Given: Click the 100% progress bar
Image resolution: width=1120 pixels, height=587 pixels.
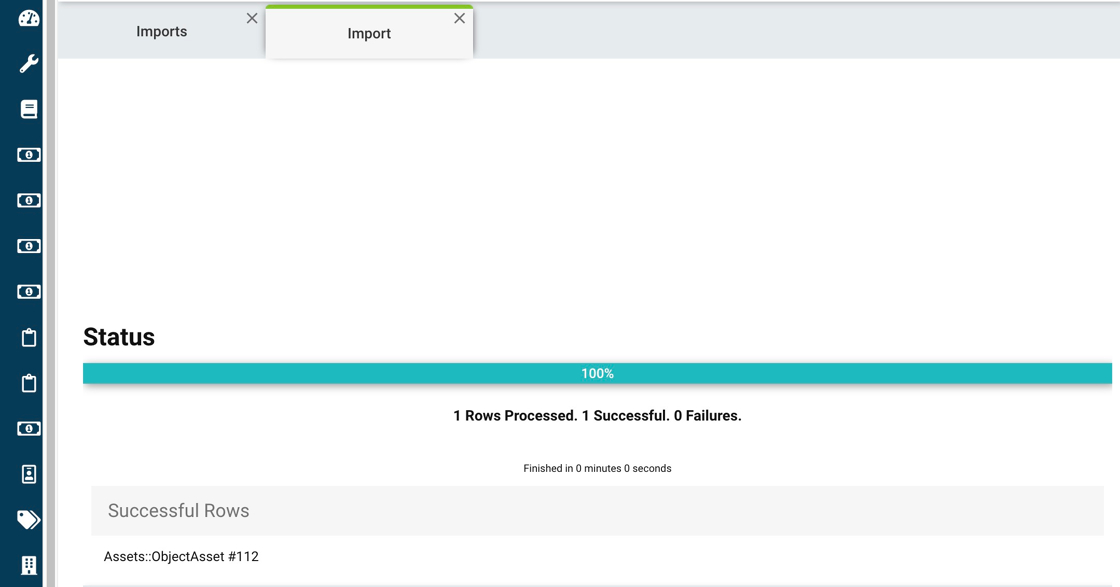Looking at the screenshot, I should [597, 374].
